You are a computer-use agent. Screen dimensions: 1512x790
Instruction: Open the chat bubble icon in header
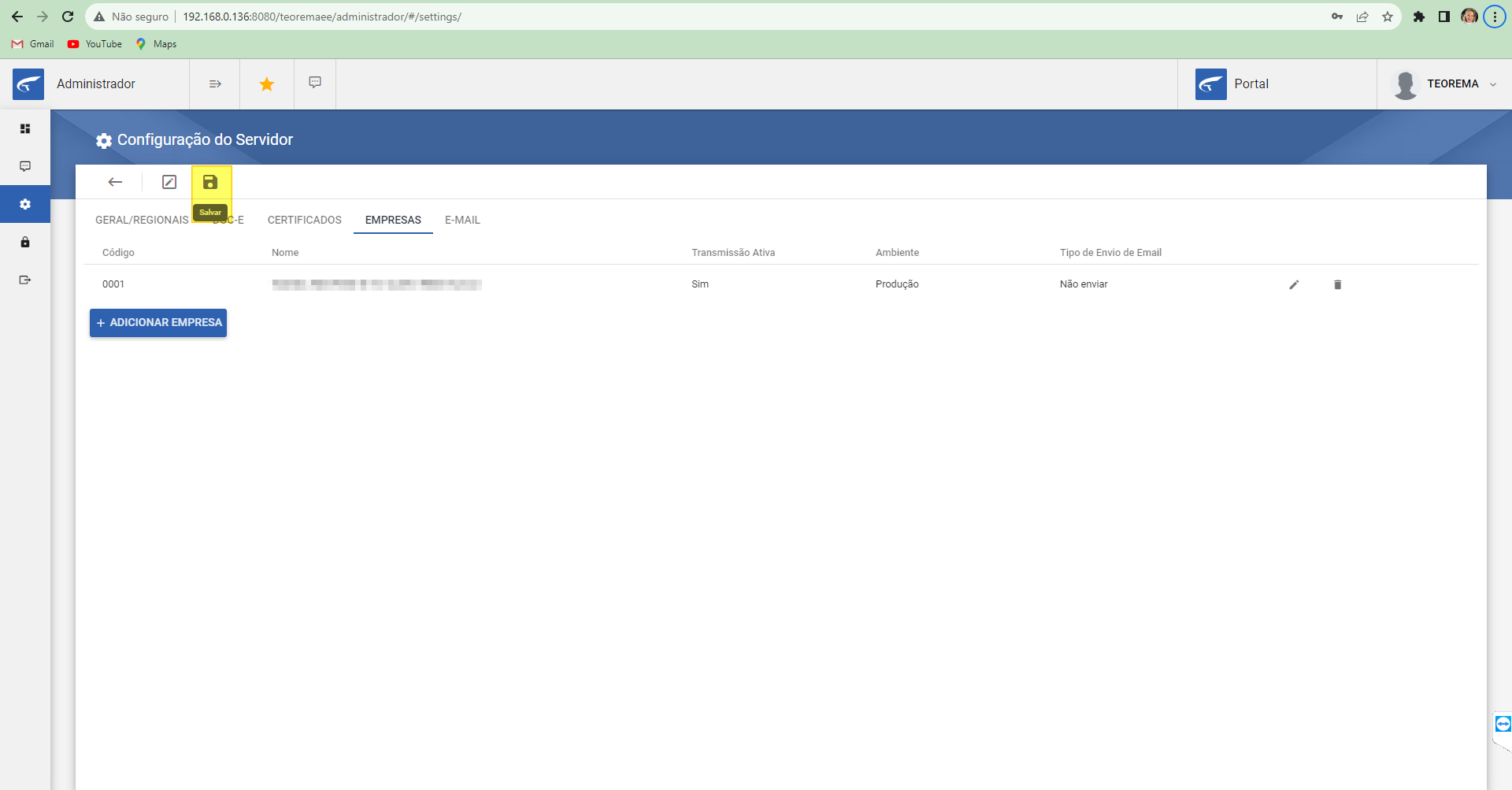pos(315,83)
